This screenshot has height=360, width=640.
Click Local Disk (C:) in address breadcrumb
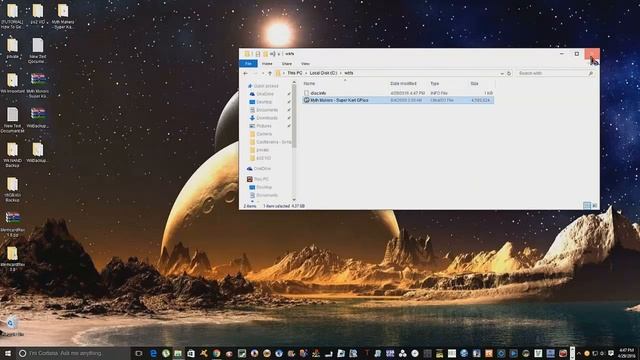click(323, 73)
